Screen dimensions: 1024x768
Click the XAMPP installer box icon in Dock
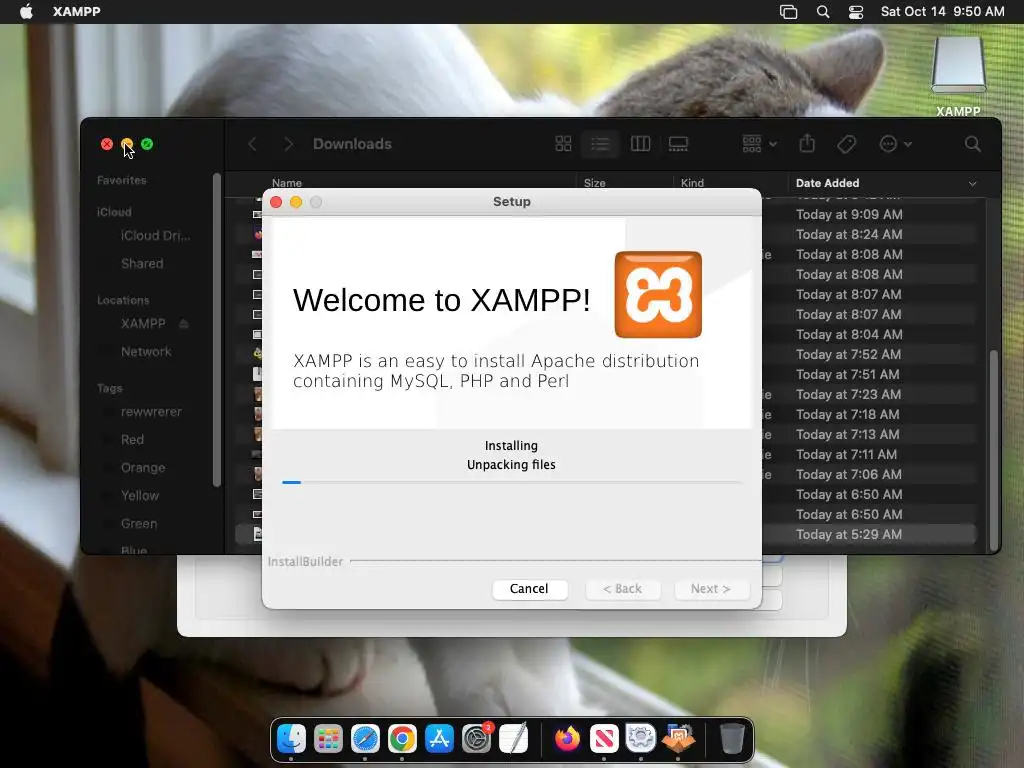click(x=679, y=739)
